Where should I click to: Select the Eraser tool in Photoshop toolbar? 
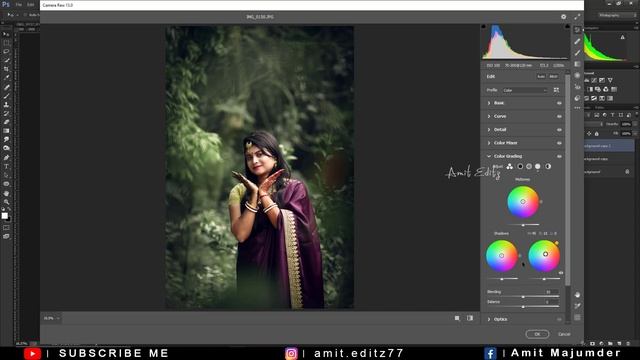[6, 122]
